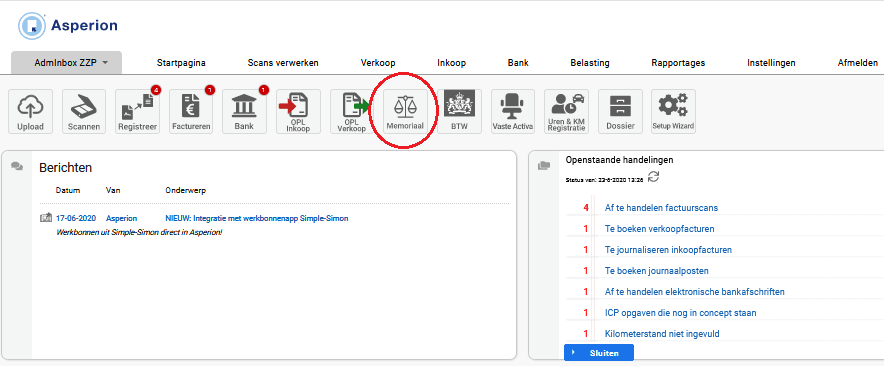Open the Upload tool

tap(30, 112)
